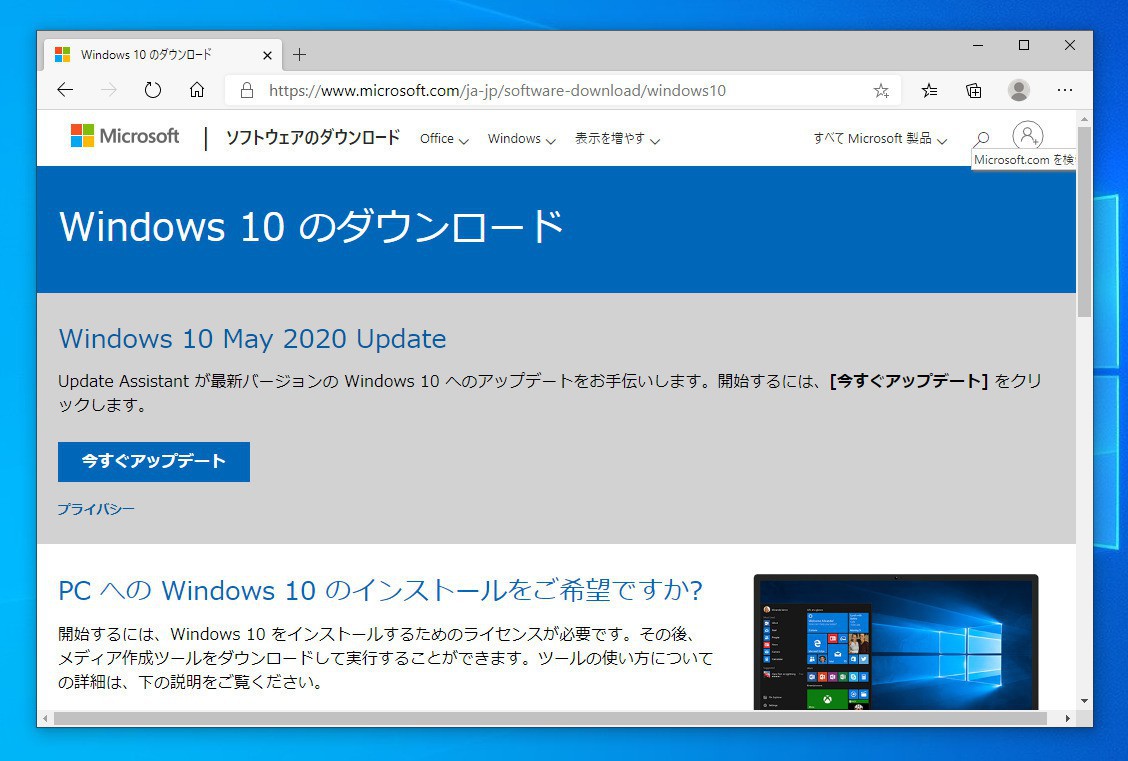
Task: Minimize the Edge browser window
Action: click(978, 45)
